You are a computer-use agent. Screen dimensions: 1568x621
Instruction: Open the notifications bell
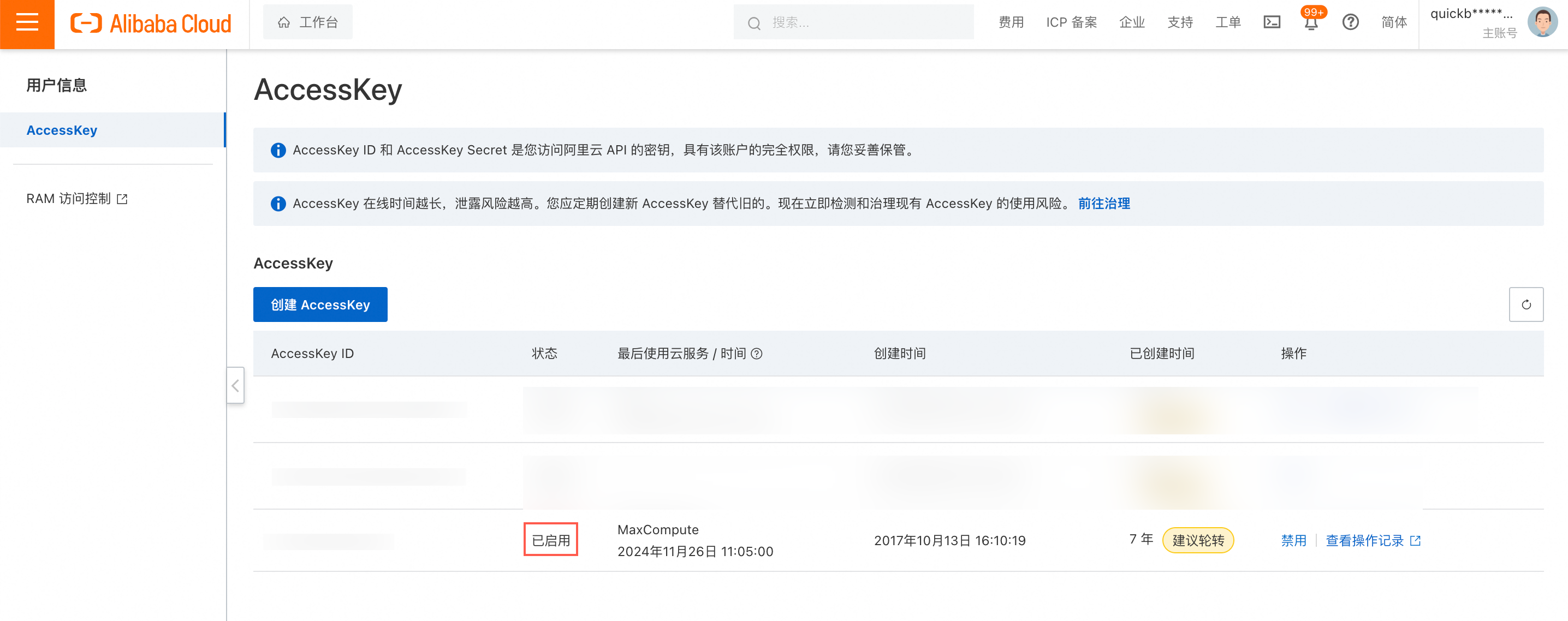click(x=1310, y=23)
